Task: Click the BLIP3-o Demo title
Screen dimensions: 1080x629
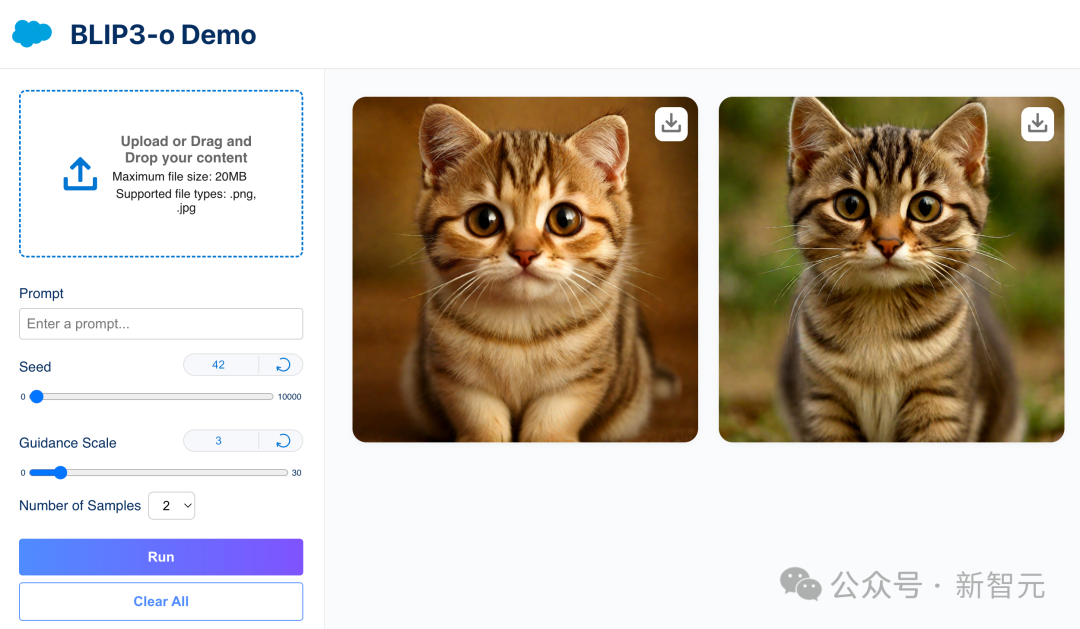Action: tap(163, 34)
